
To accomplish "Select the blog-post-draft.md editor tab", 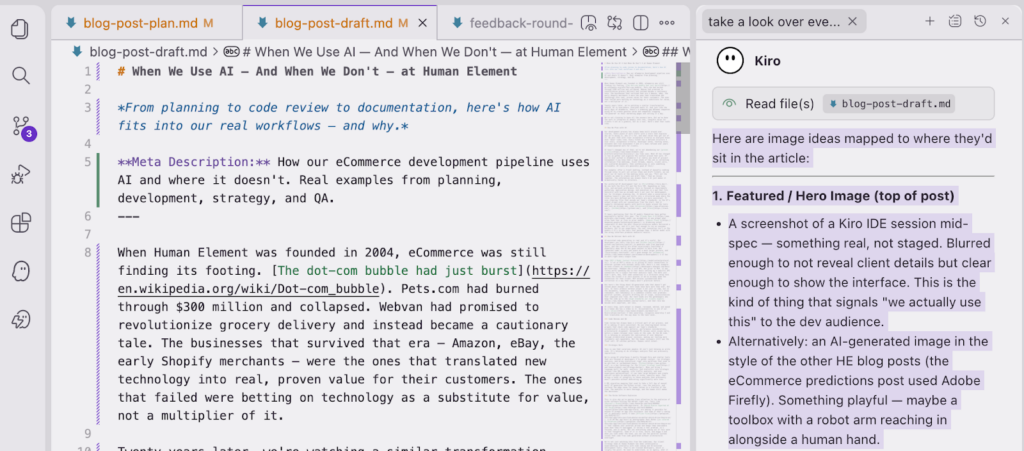I will (x=340, y=23).
